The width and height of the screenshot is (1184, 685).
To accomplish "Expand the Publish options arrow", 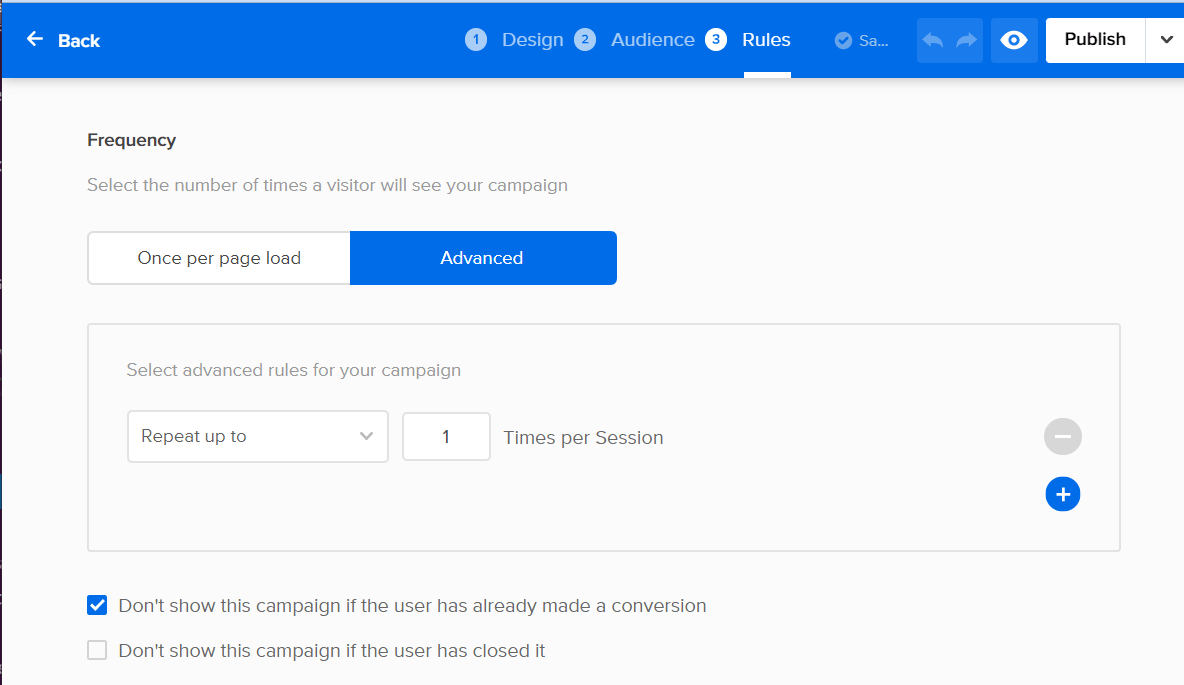I will [x=1166, y=40].
